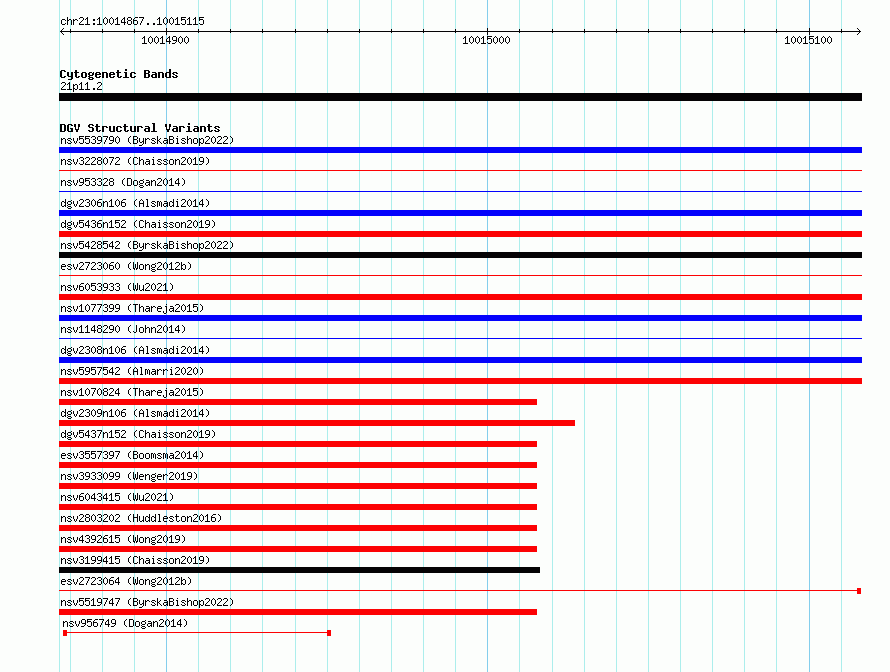Select the esv2723060 (Wong2012b) label
Image resolution: width=890 pixels, height=672 pixels.
click(x=126, y=266)
